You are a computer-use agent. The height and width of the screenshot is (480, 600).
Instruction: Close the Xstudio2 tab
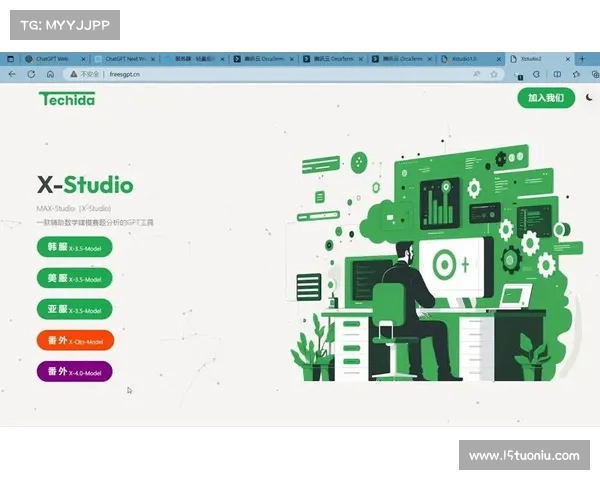click(x=568, y=59)
